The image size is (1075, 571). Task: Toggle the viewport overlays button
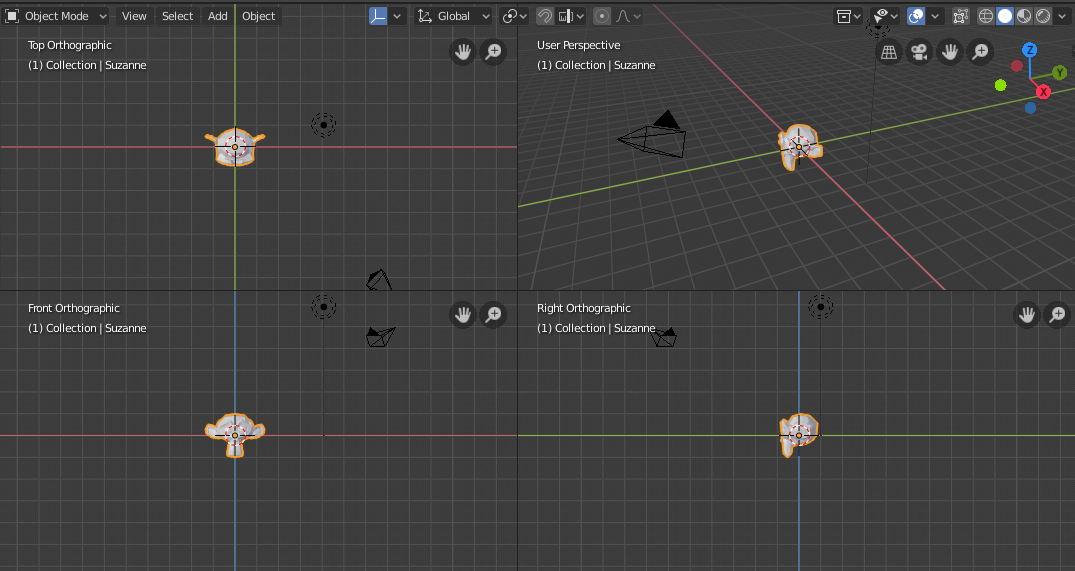pos(916,16)
